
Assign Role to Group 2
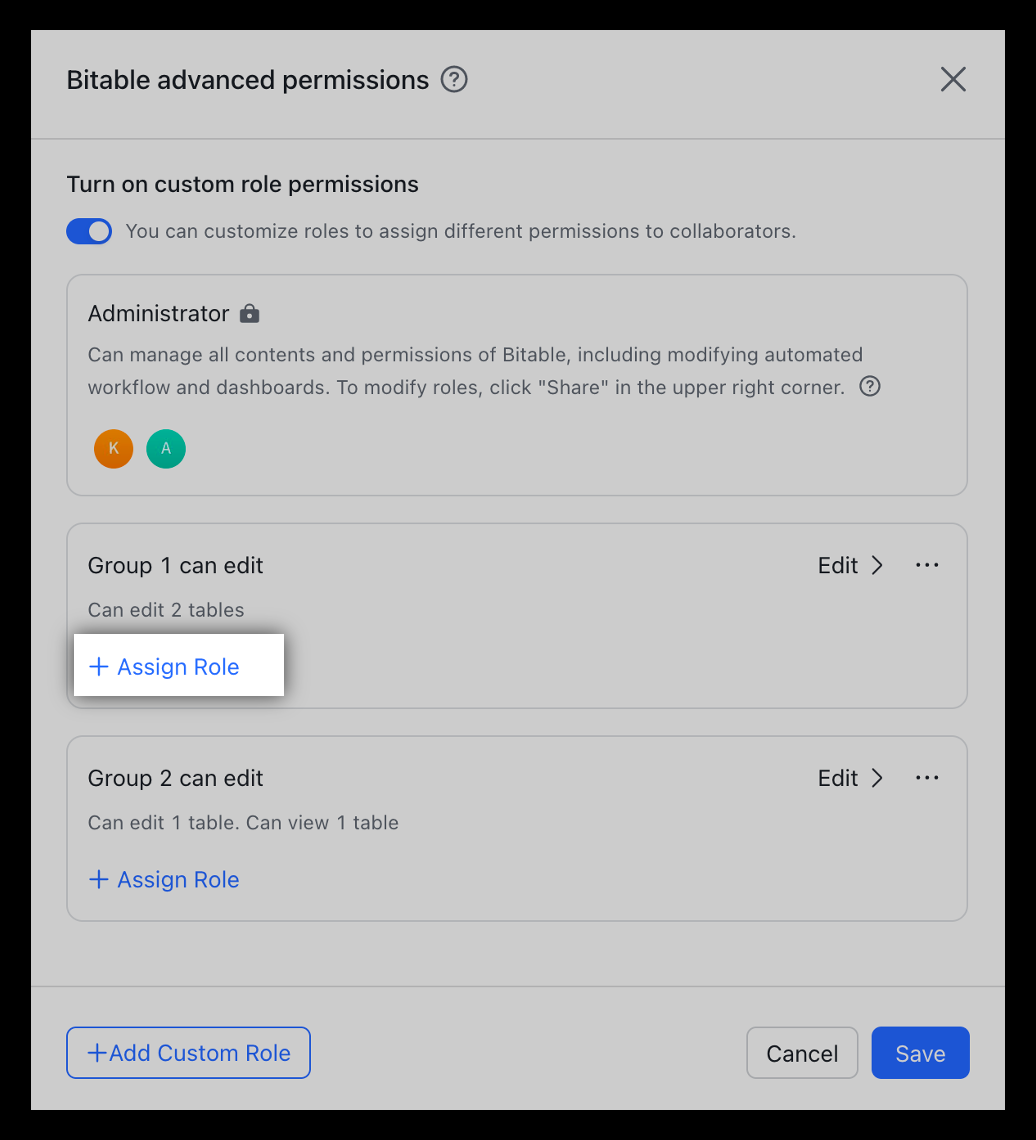tap(165, 880)
